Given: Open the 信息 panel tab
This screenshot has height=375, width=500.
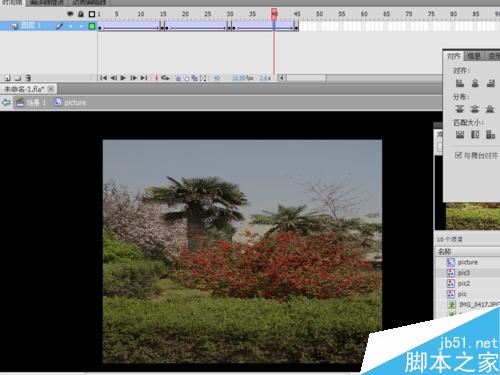Looking at the screenshot, I should 474,56.
